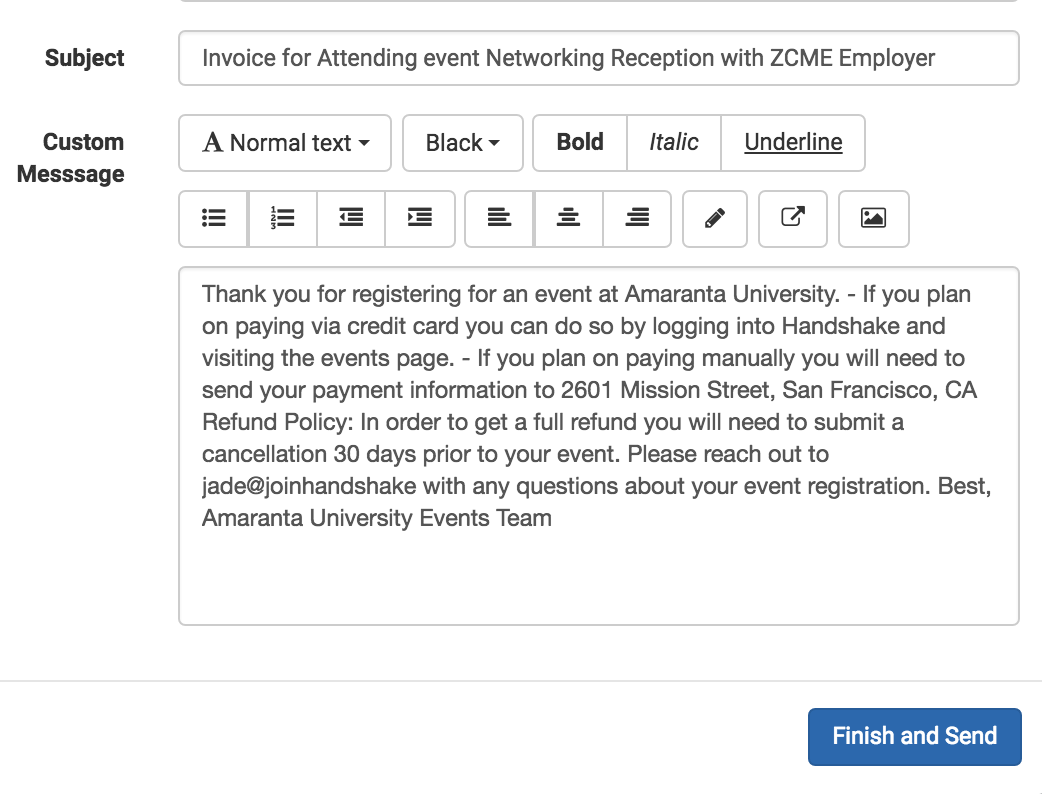Insert a numbered list

(282, 219)
